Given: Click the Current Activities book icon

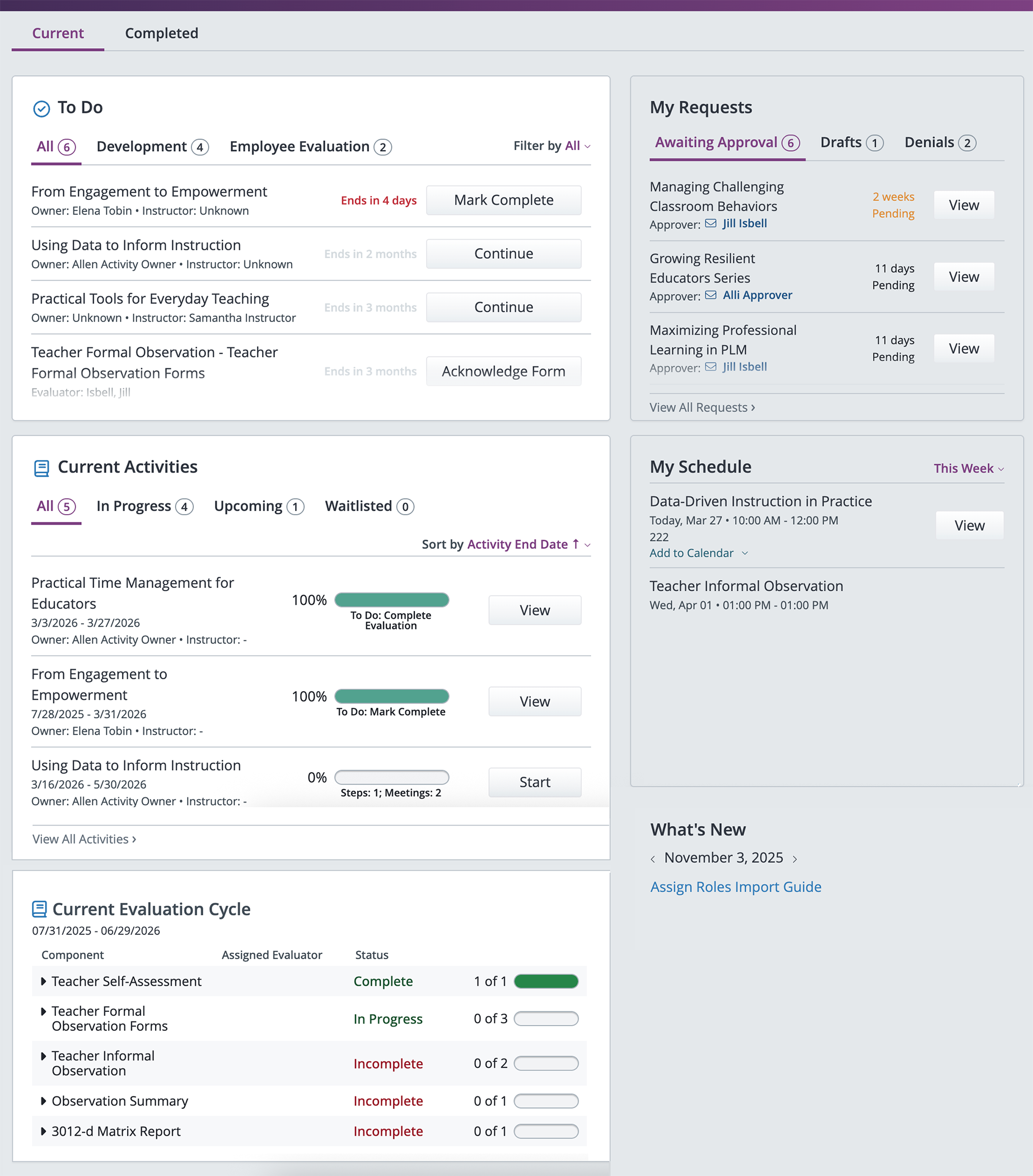Looking at the screenshot, I should (x=41, y=468).
